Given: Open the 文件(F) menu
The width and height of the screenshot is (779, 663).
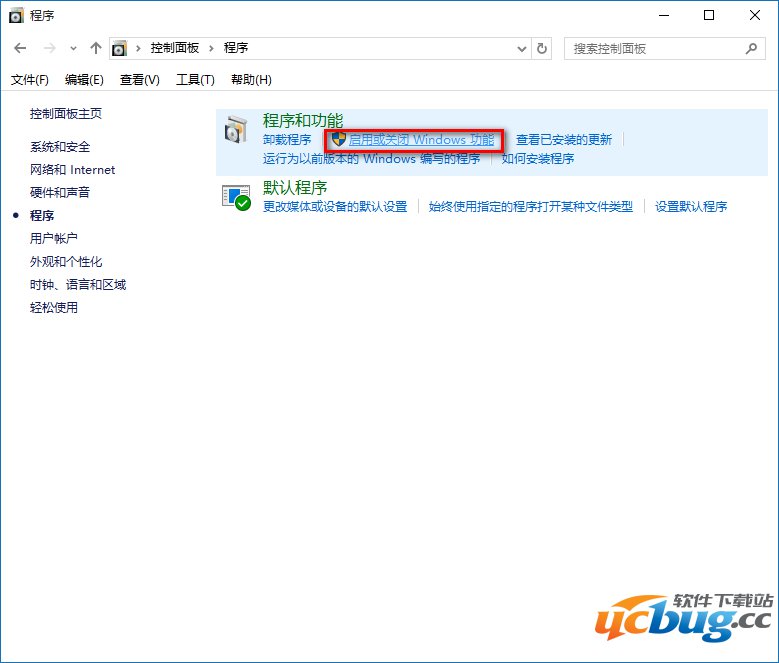Looking at the screenshot, I should coord(30,80).
